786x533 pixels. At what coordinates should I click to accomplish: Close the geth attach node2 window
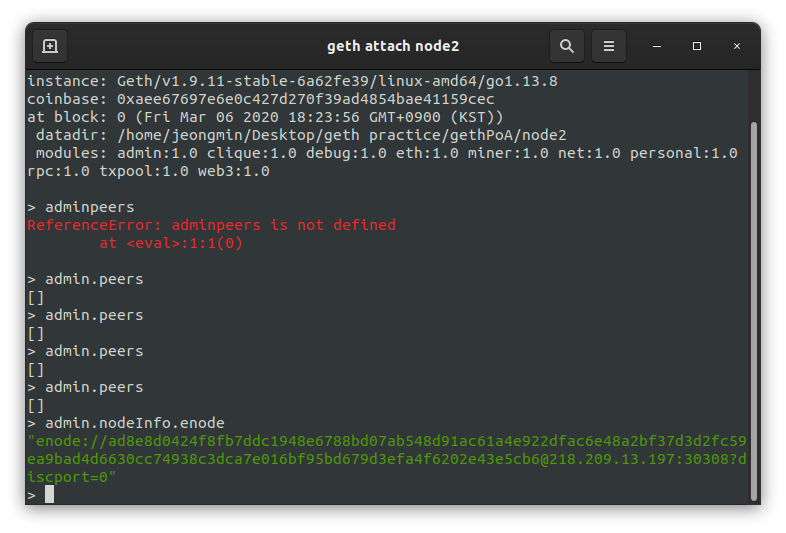737,46
